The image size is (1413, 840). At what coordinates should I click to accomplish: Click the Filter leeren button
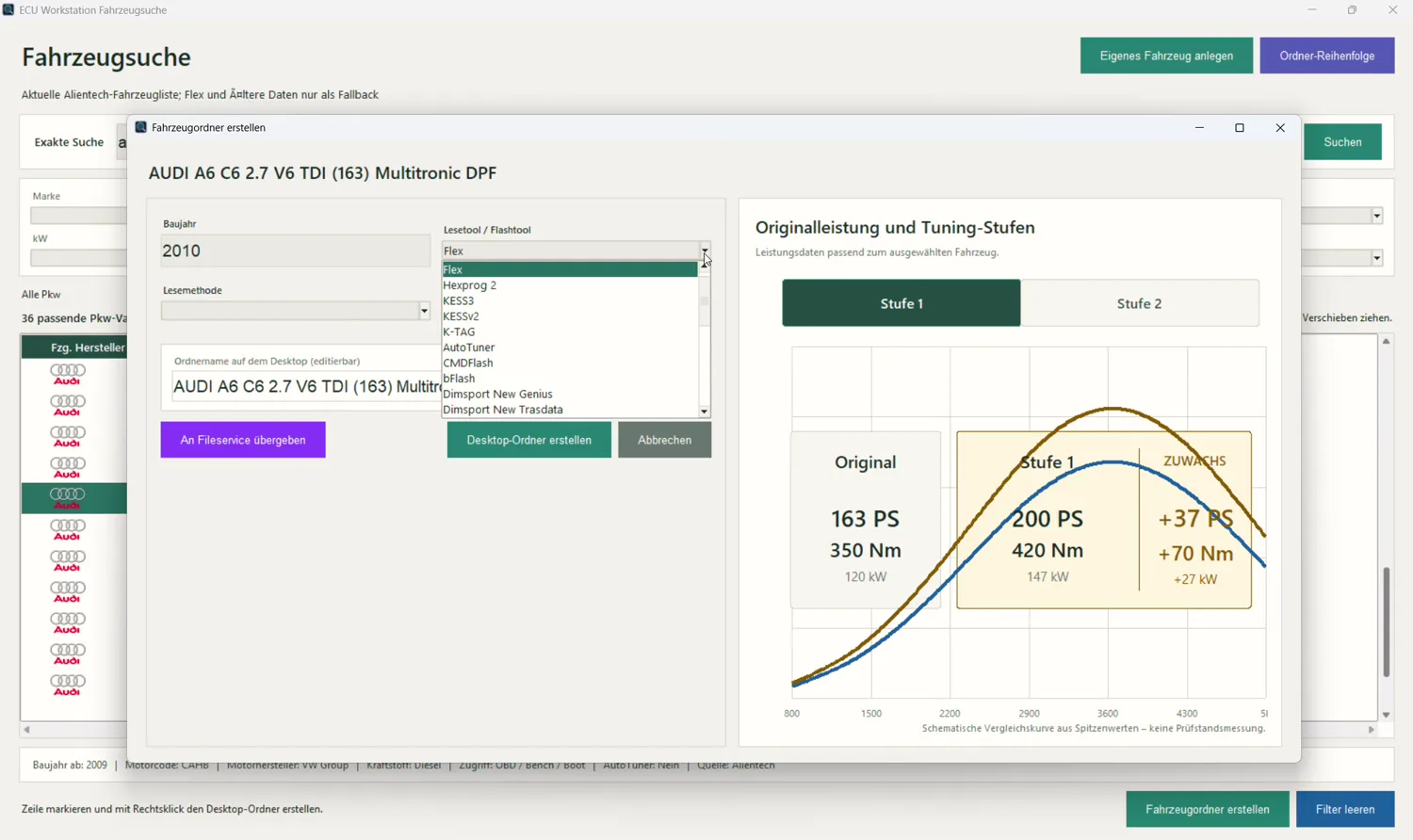pos(1345,809)
